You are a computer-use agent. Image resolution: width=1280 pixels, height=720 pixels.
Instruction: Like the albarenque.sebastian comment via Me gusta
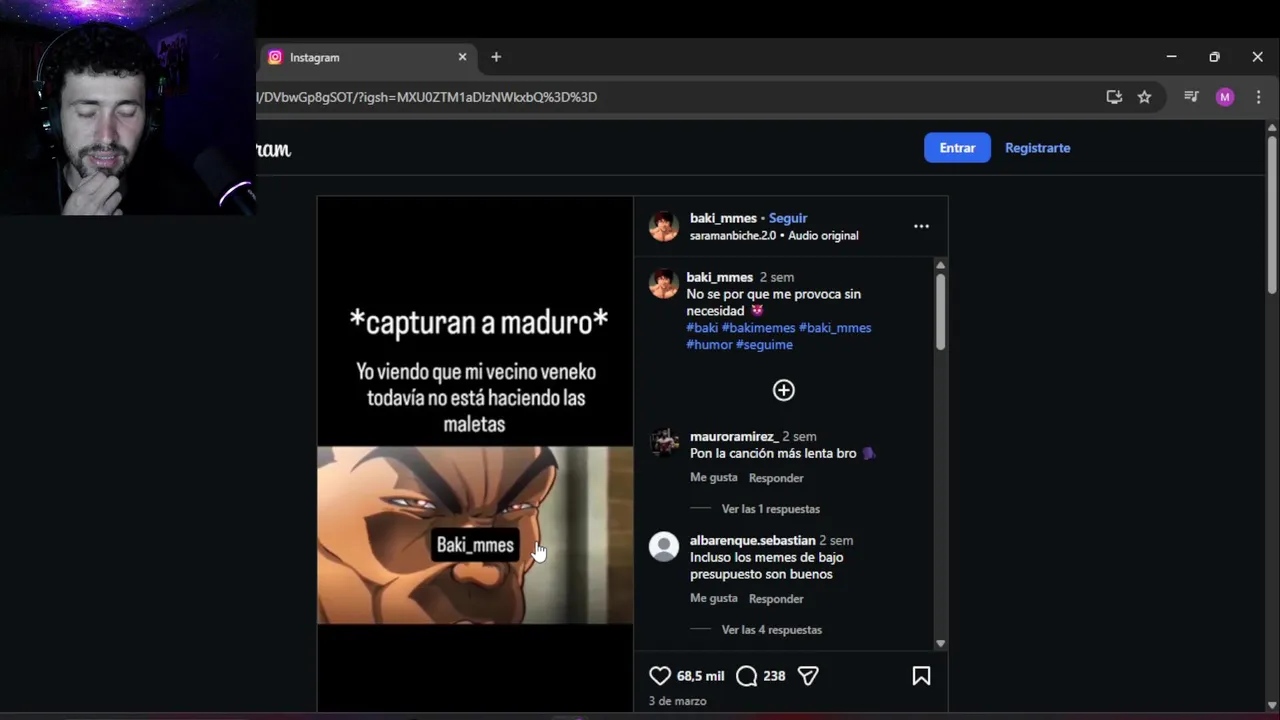pos(714,598)
